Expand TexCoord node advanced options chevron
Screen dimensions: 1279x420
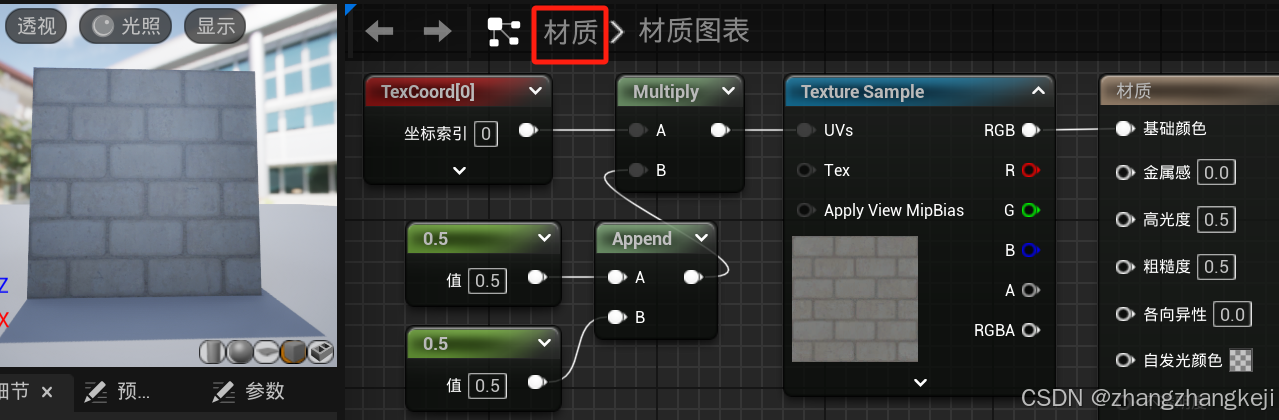459,170
